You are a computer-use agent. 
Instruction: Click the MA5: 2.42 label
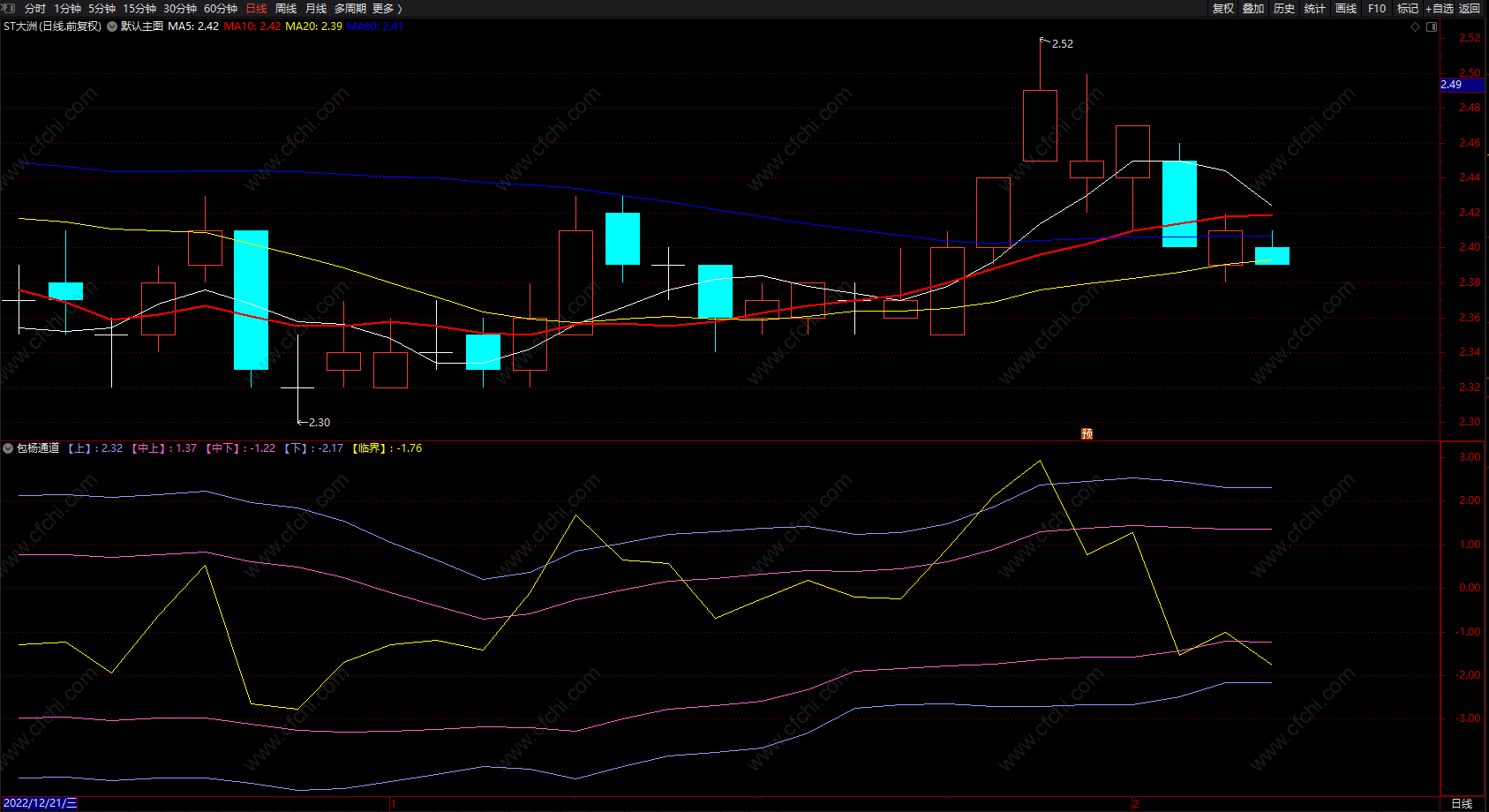point(193,26)
